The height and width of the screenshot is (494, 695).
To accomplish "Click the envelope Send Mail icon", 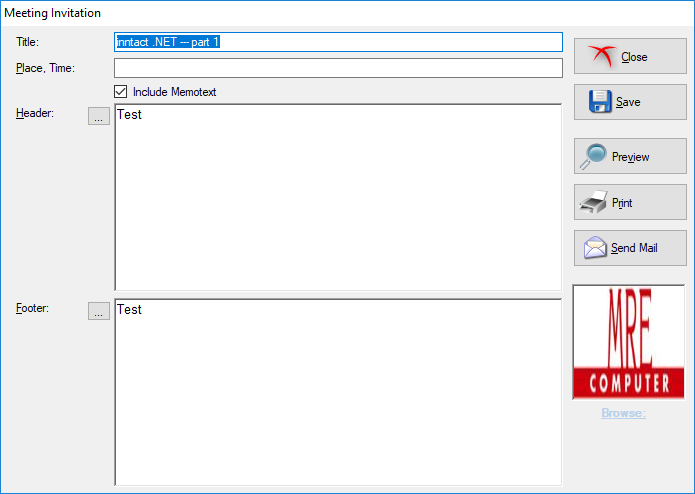I will point(595,247).
